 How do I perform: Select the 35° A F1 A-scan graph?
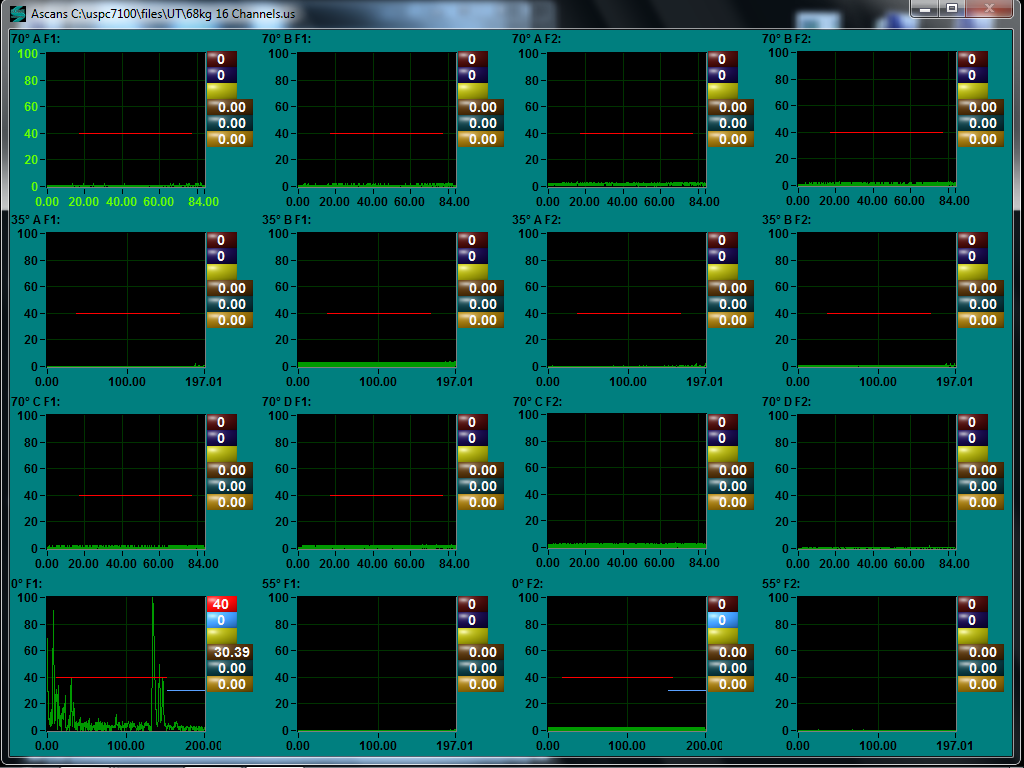coord(125,300)
